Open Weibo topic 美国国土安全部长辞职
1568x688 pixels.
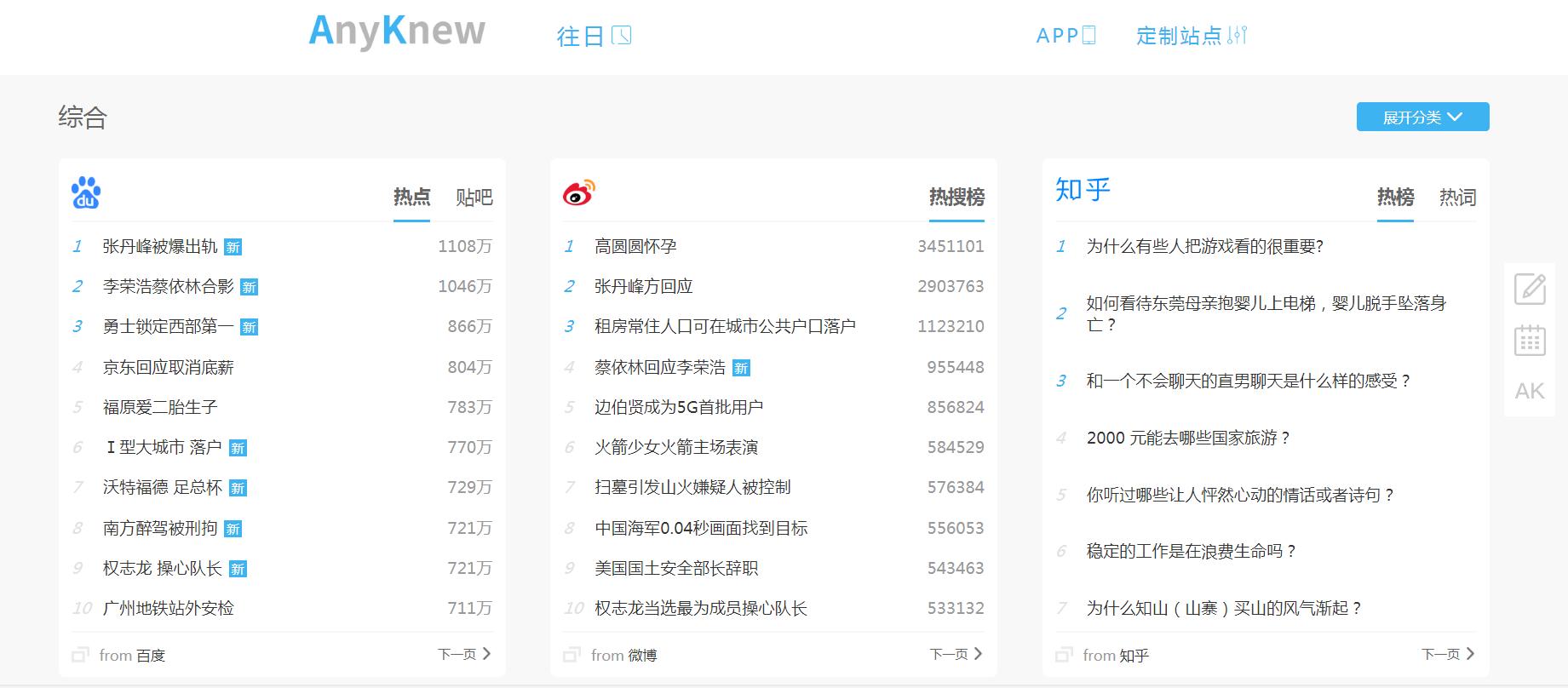pos(676,568)
